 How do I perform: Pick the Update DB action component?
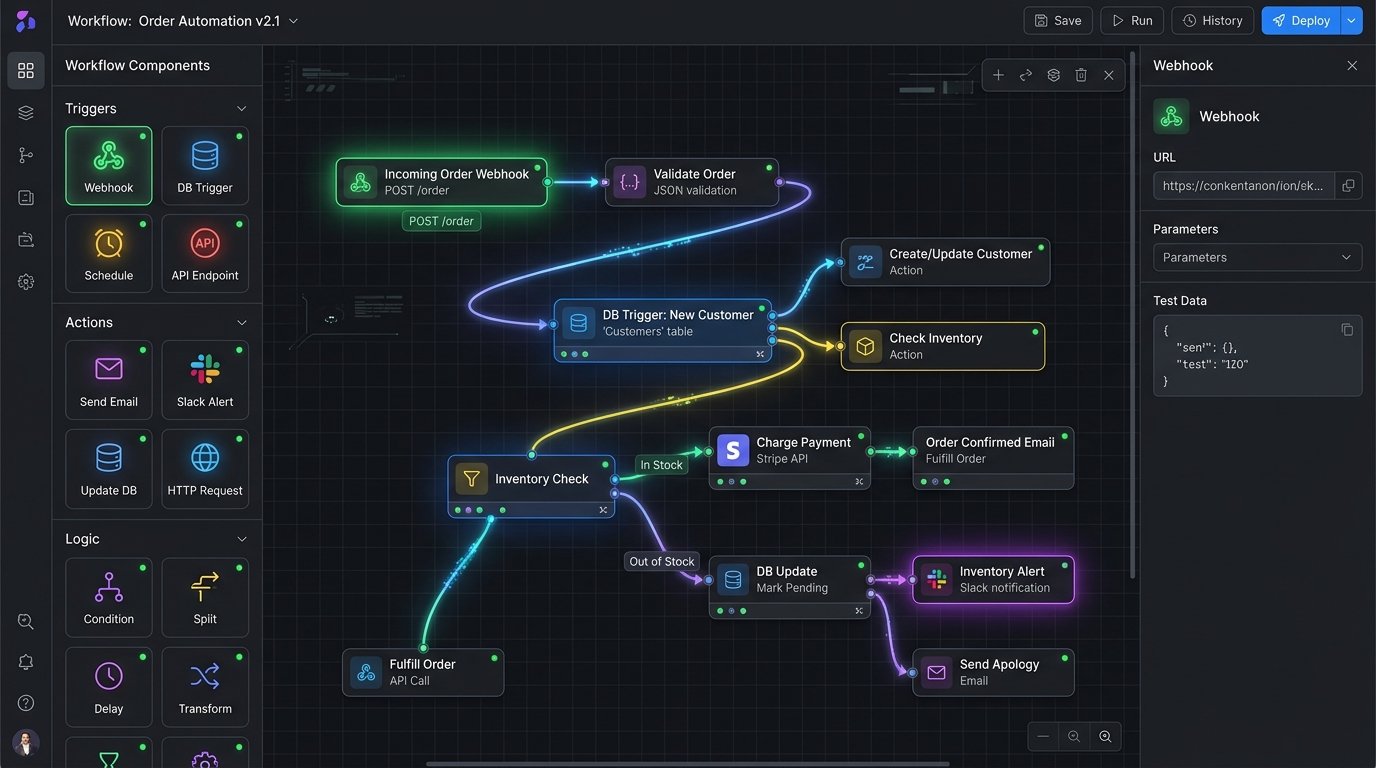point(109,469)
